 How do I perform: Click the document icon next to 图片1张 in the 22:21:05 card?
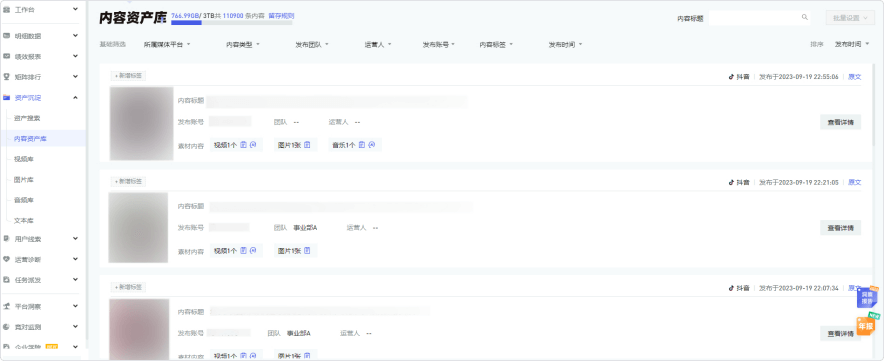pyautogui.click(x=307, y=250)
